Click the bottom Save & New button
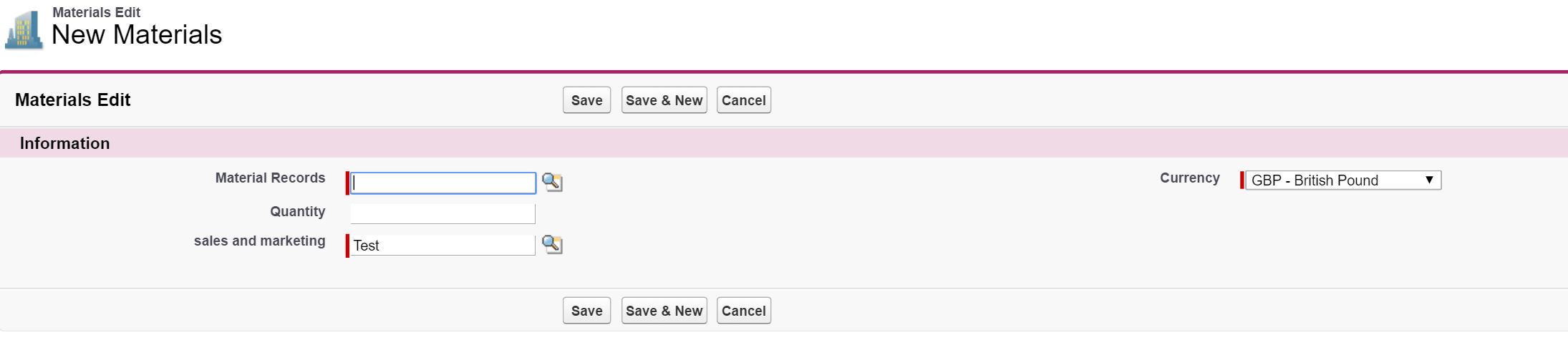Image resolution: width=1568 pixels, height=363 pixels. click(664, 311)
